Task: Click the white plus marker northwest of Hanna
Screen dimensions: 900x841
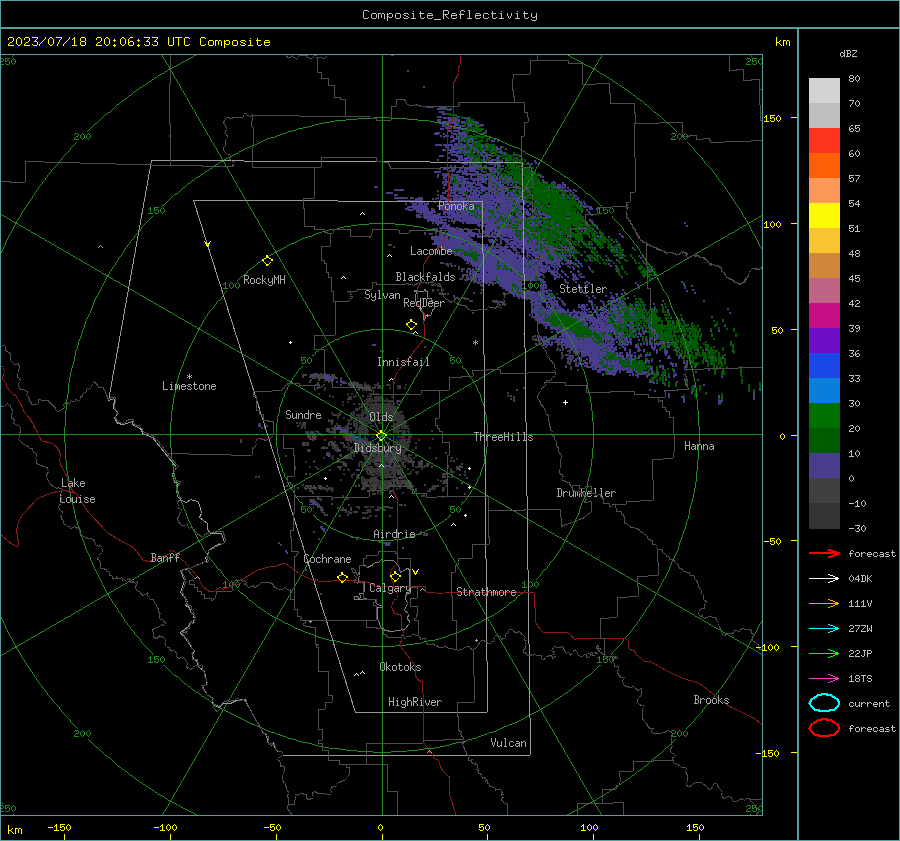Action: (x=565, y=402)
